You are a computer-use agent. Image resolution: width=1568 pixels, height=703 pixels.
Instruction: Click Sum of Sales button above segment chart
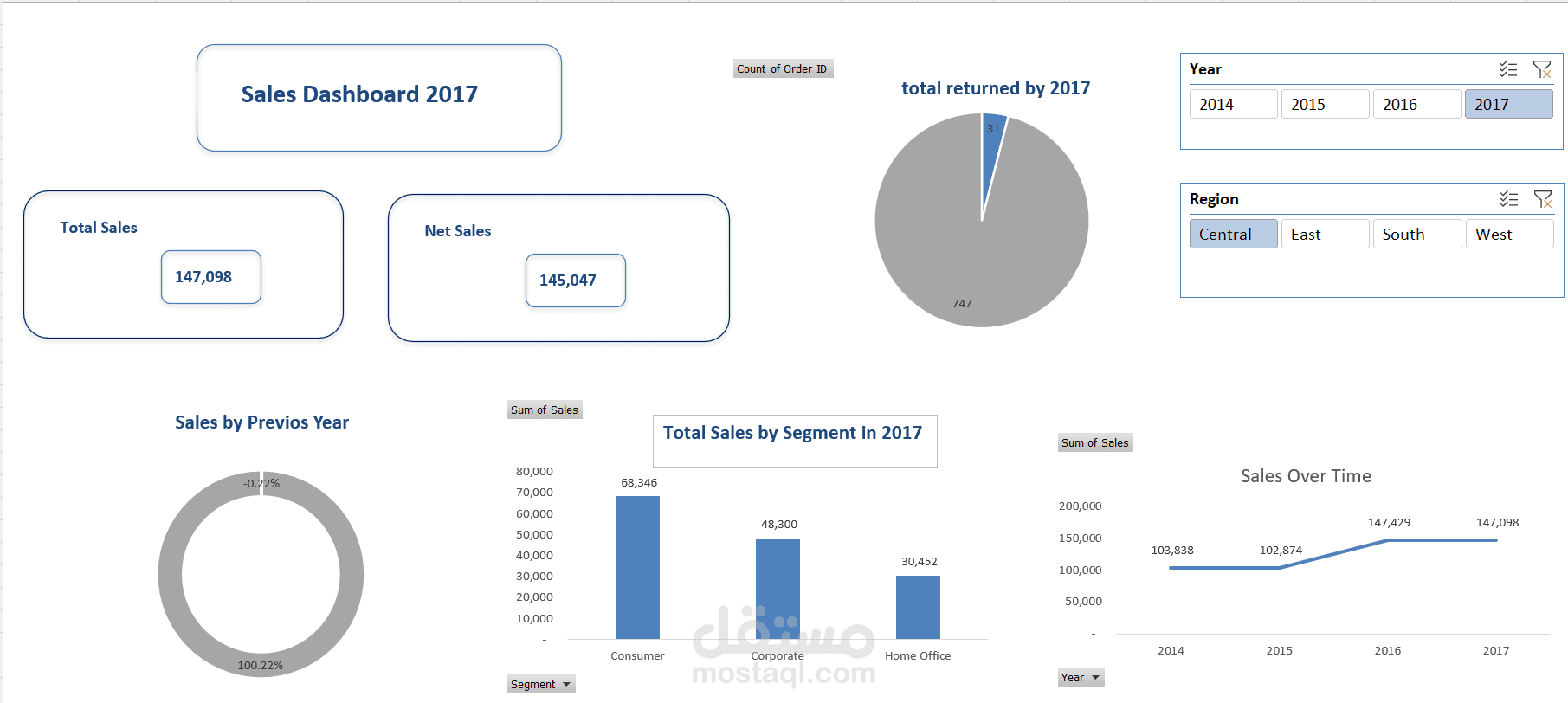[545, 410]
